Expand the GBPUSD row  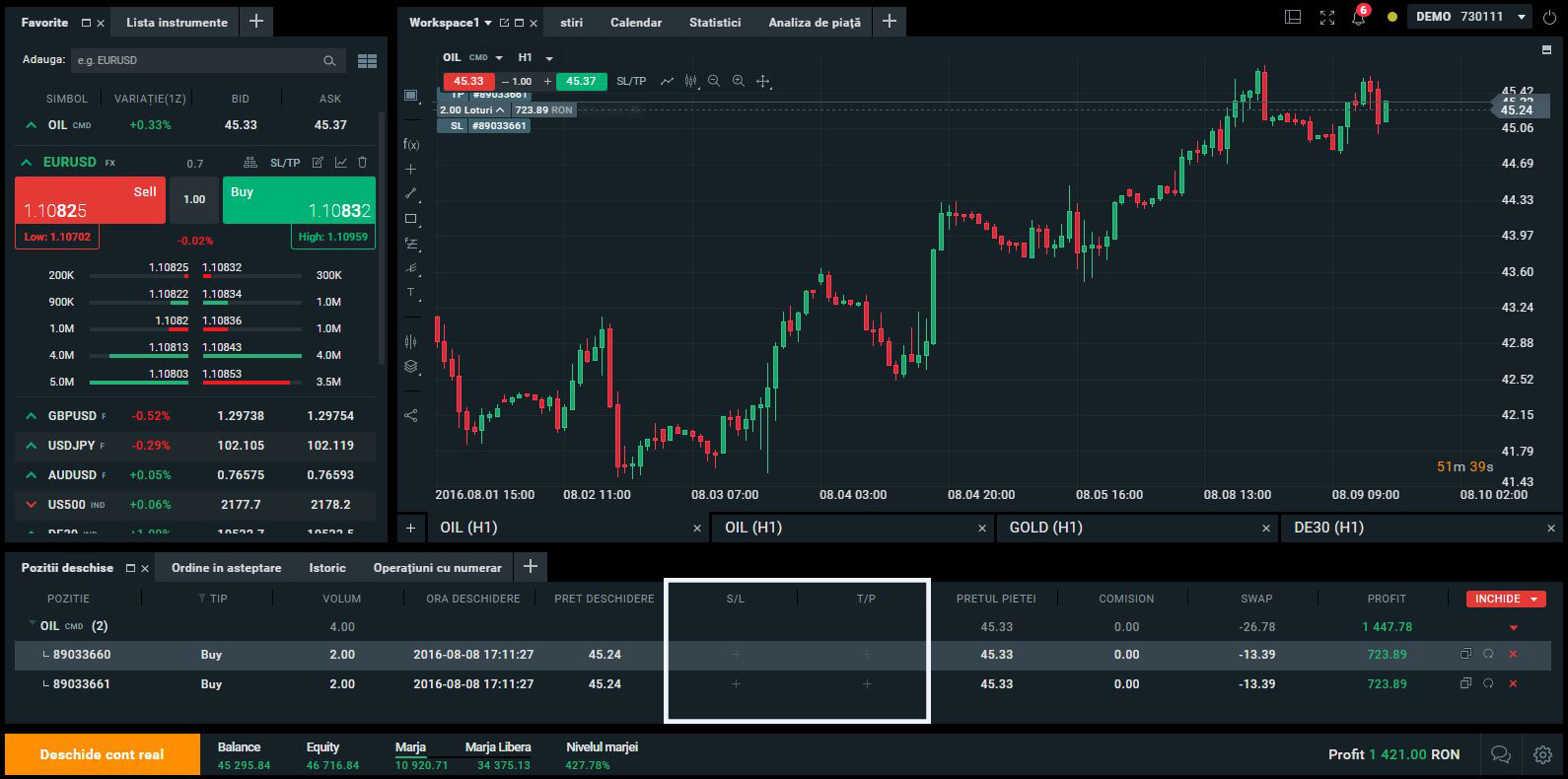coord(31,416)
